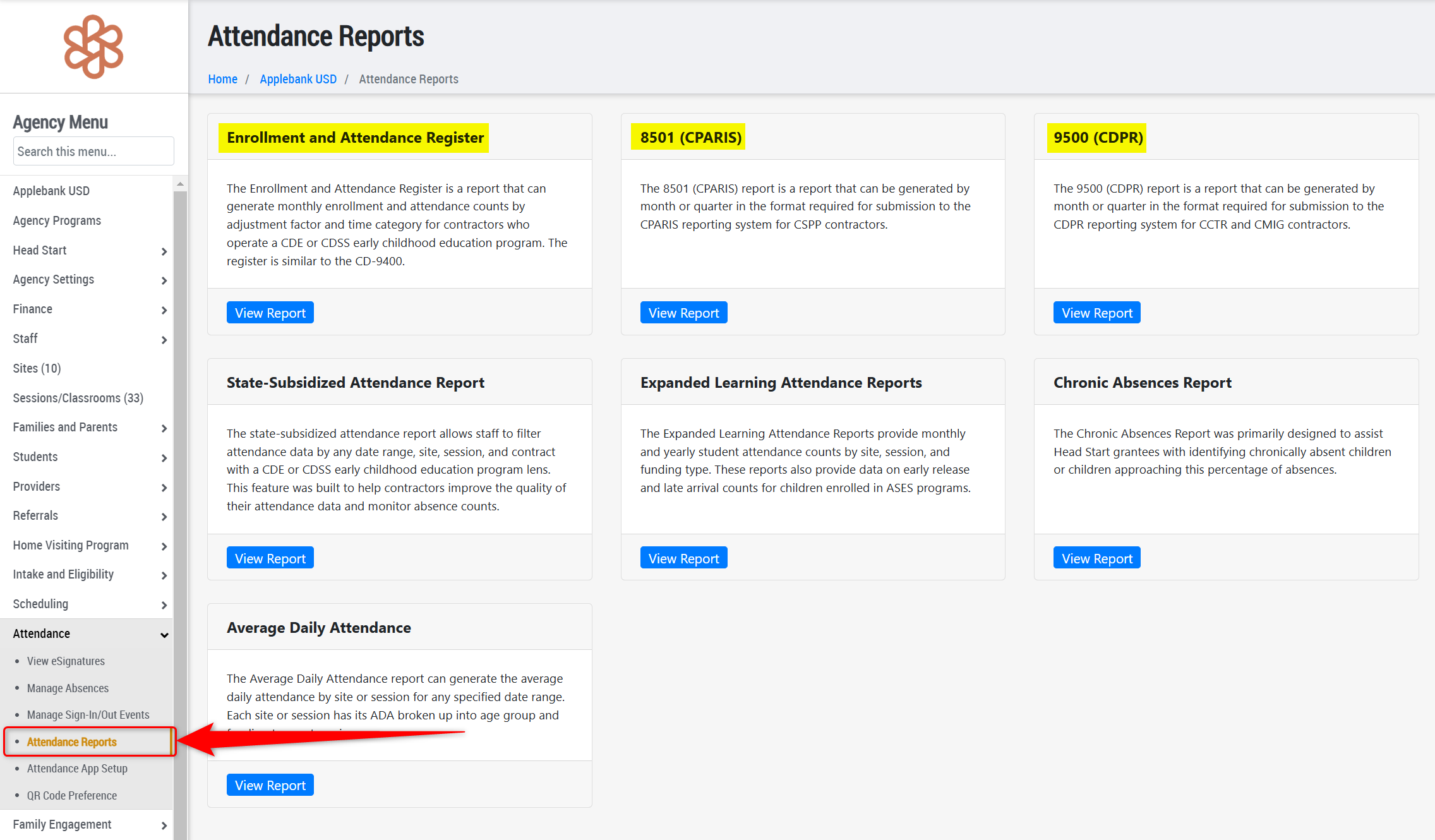
Task: Expand the Scheduling menu chevron
Action: click(164, 605)
